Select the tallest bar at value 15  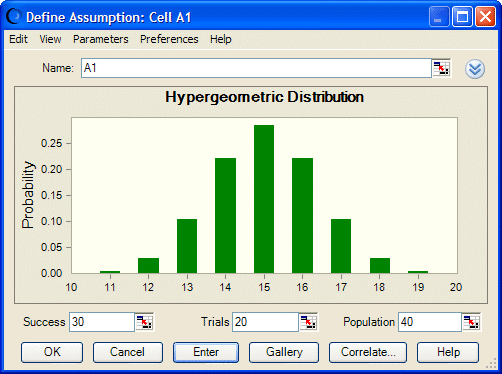coord(264,199)
